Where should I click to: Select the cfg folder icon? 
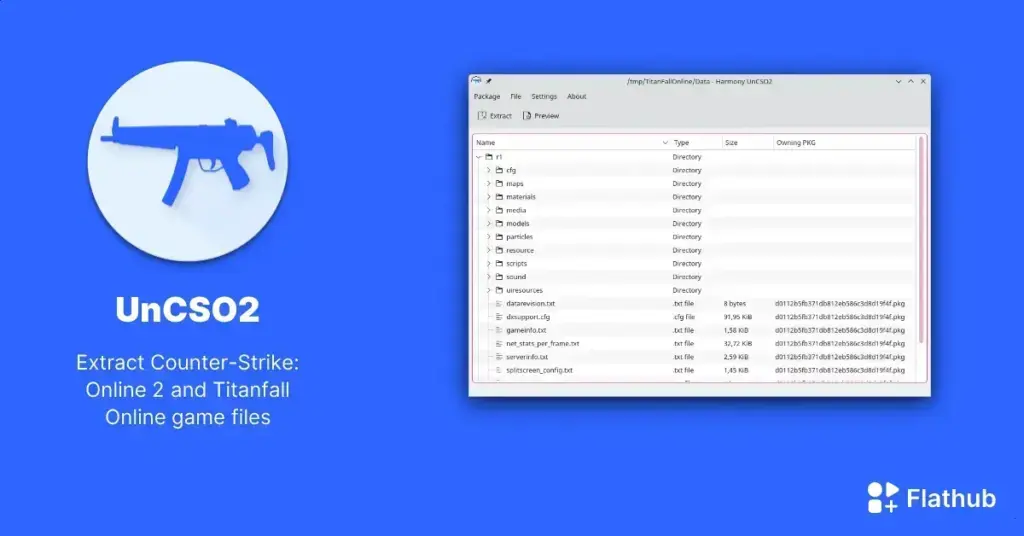[x=499, y=170]
